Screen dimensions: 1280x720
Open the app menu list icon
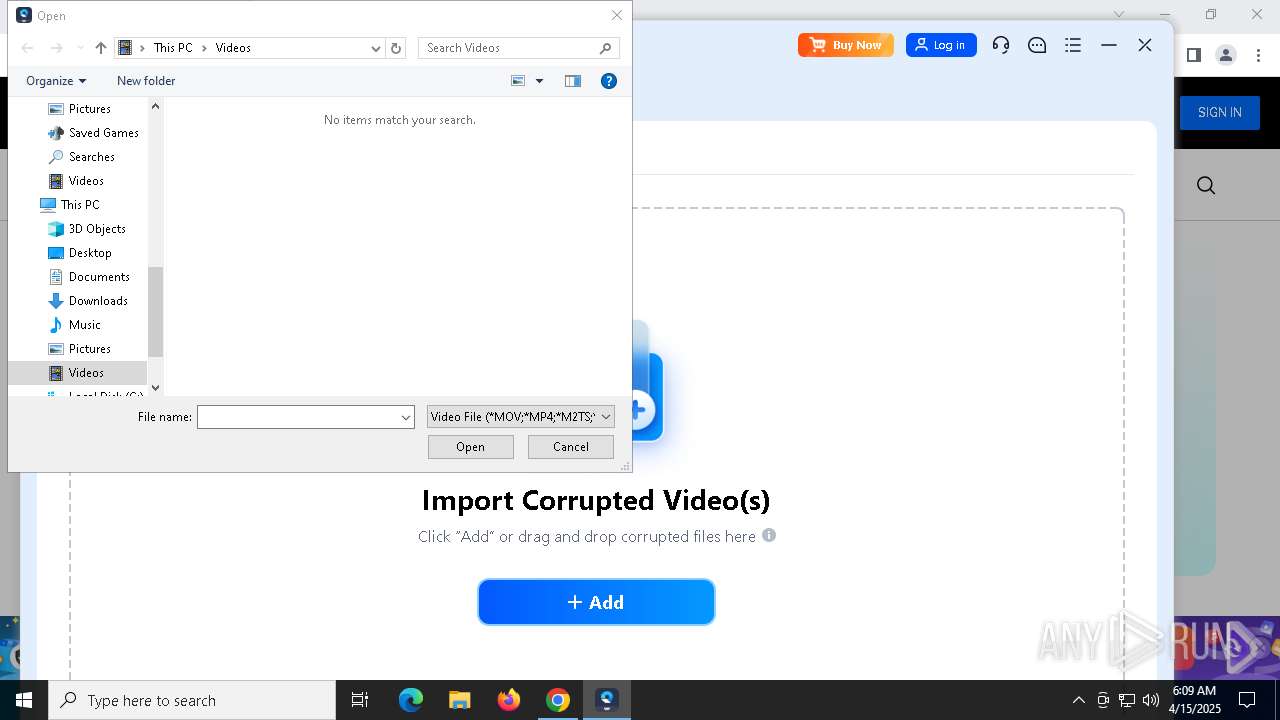[1073, 45]
